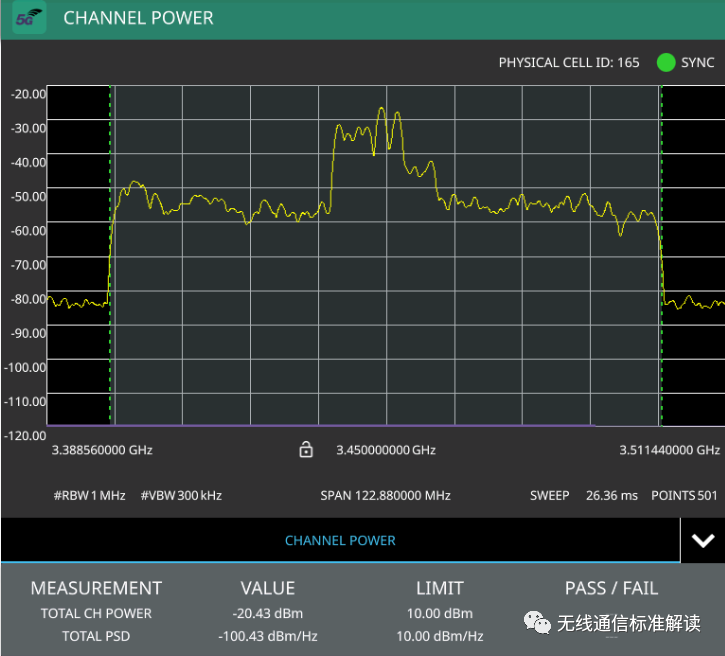Click the 5G logo icon
The image size is (725, 656).
pos(29,18)
